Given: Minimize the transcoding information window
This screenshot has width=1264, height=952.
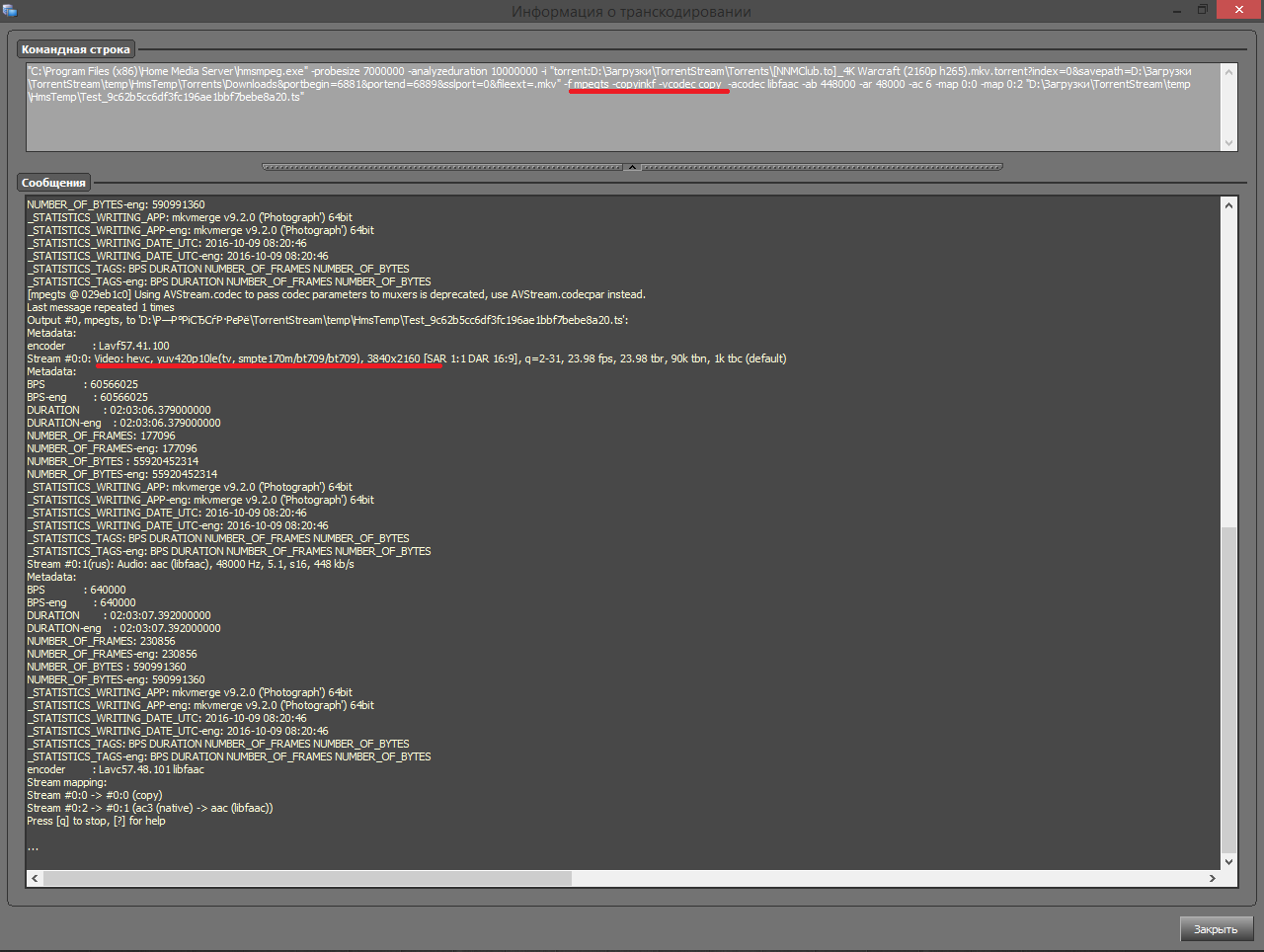Looking at the screenshot, I should [x=1177, y=10].
